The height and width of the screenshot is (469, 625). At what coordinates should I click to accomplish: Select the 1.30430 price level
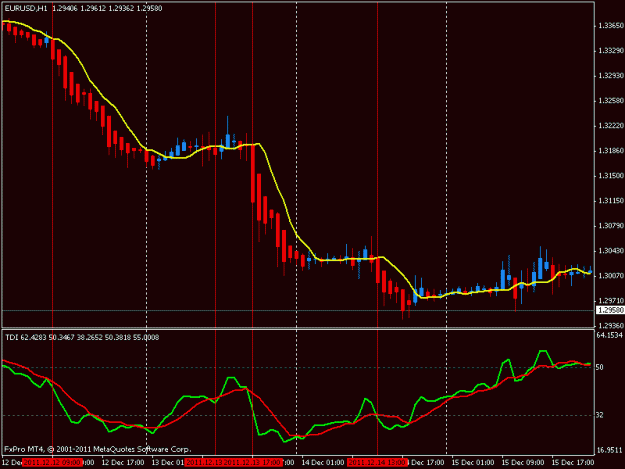tap(611, 251)
